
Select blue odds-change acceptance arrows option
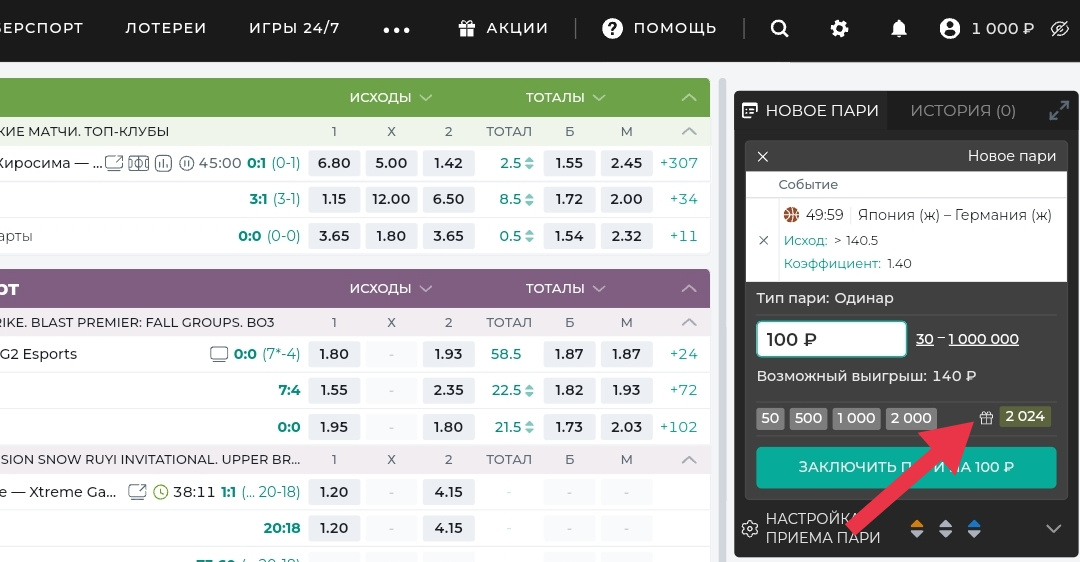[x=974, y=529]
